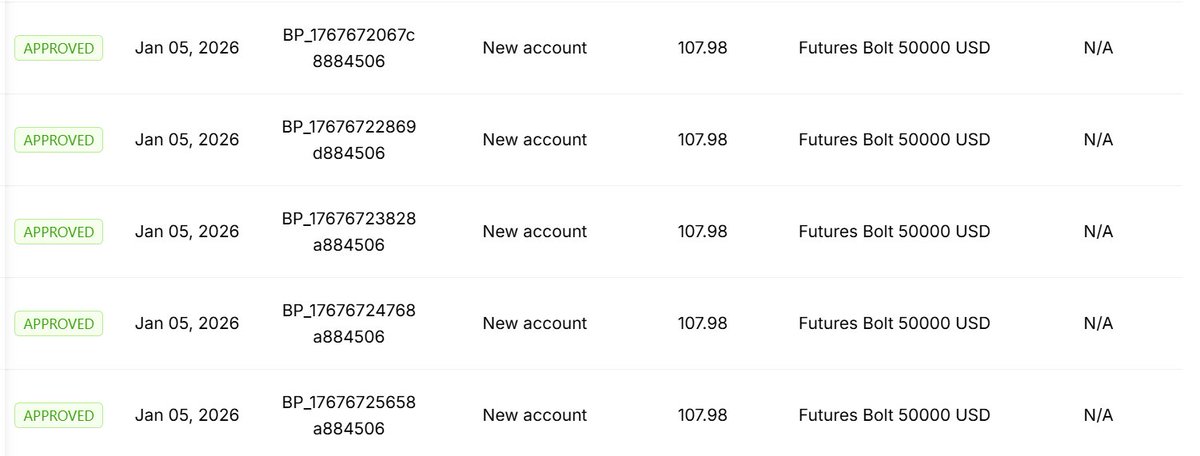The width and height of the screenshot is (1200, 456).
Task: Click Futures Bolt 50000 USD in BP_17676722869d884506 row
Action: [894, 140]
